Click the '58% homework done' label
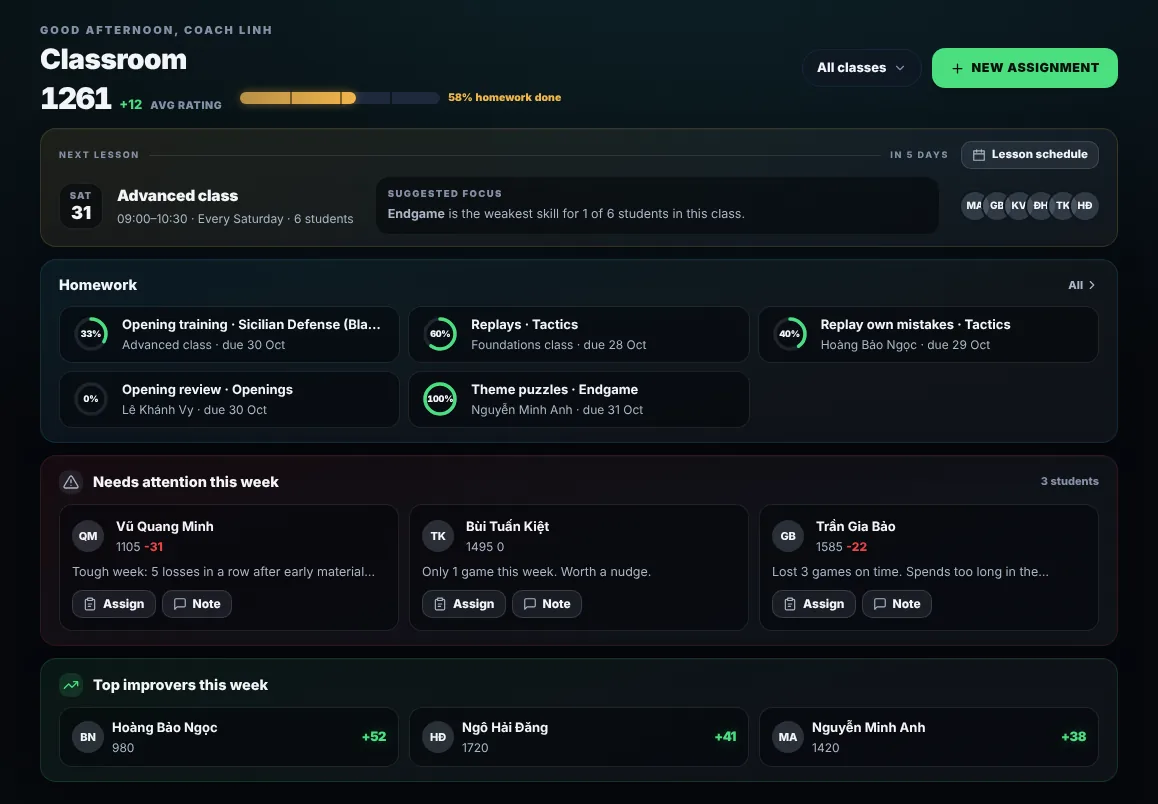The image size is (1158, 804). click(504, 97)
